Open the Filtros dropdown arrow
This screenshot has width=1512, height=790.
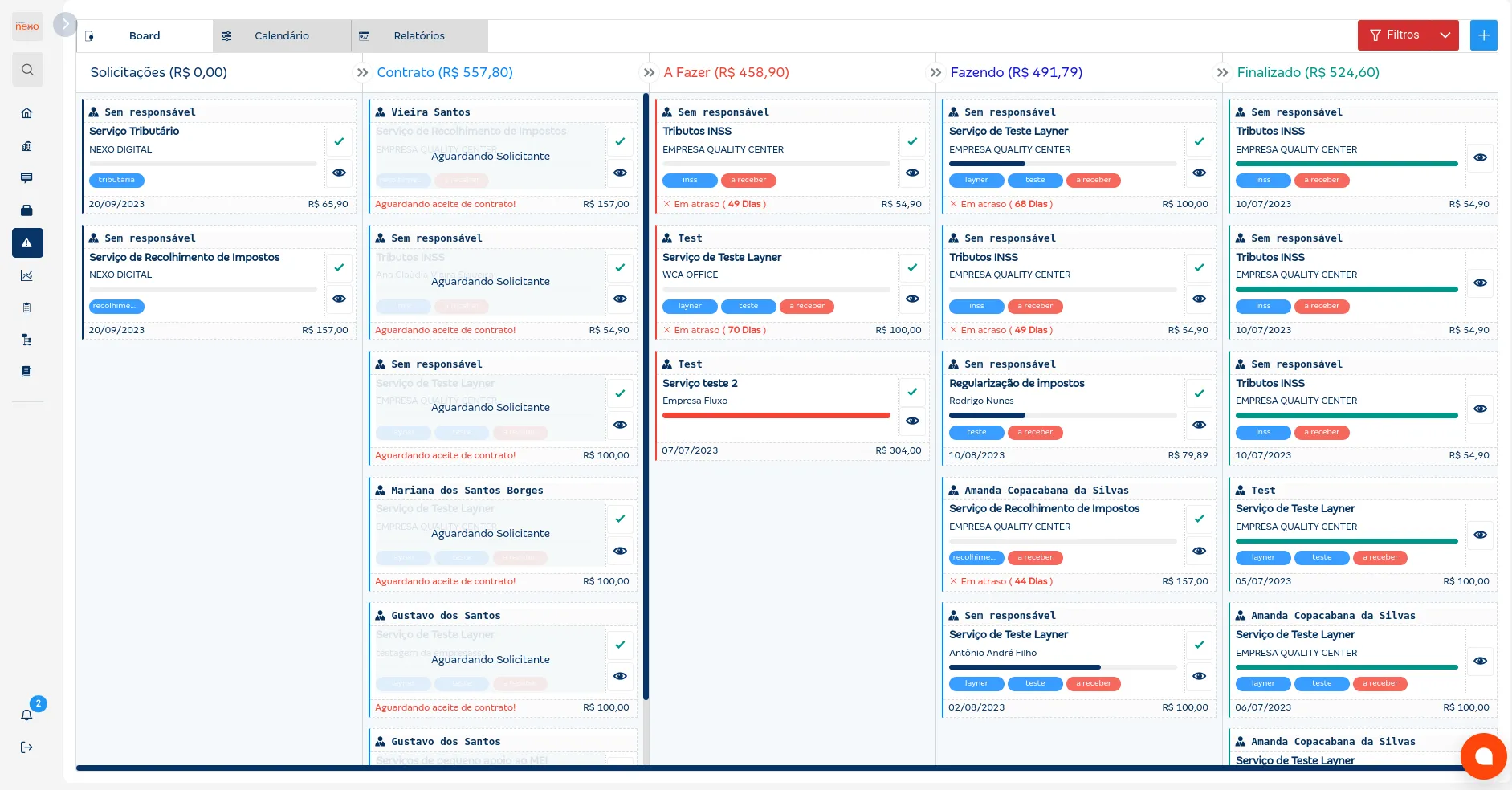1445,35
